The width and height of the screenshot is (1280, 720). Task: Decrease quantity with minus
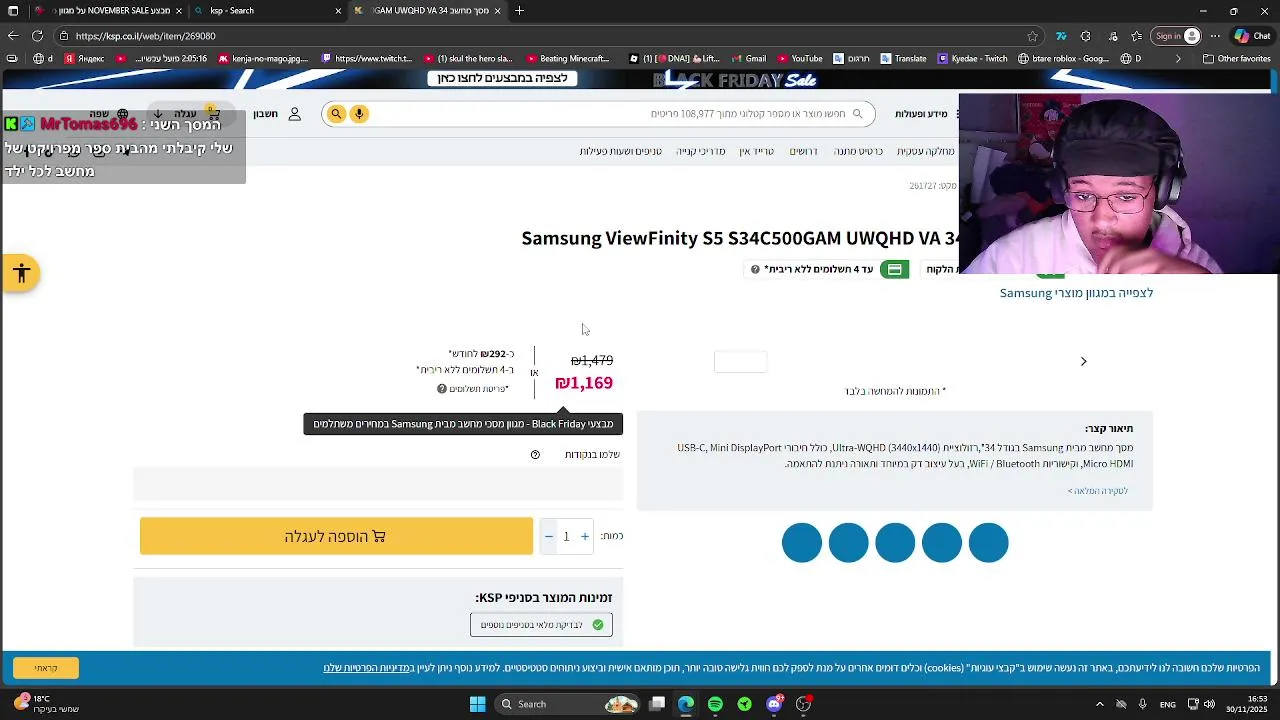548,537
